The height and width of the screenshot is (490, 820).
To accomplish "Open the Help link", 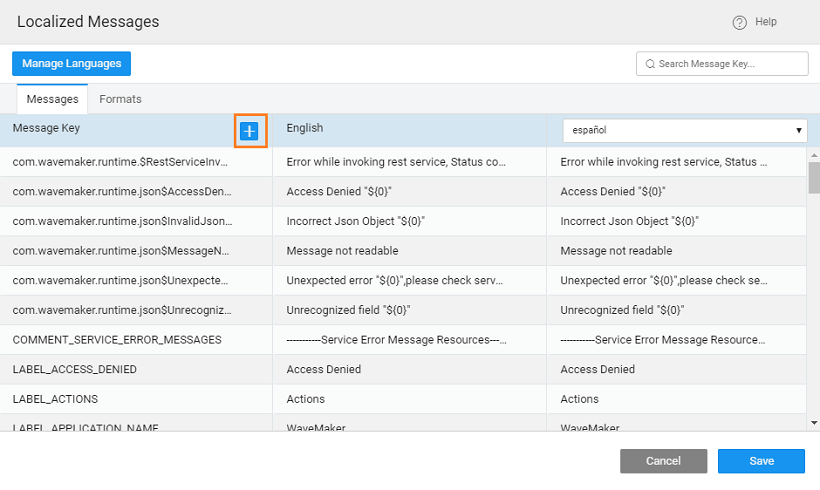I will (x=765, y=22).
